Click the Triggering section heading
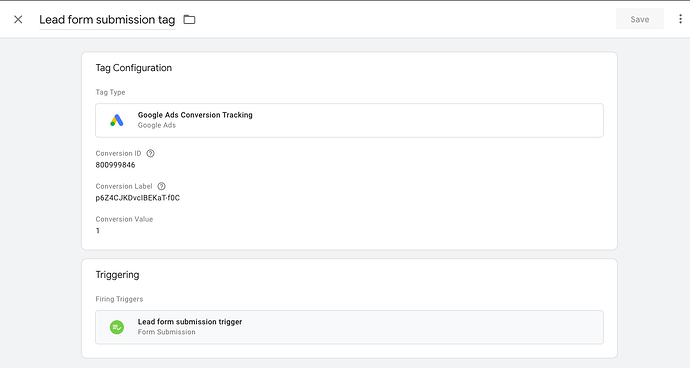The width and height of the screenshot is (690, 368). 117,275
